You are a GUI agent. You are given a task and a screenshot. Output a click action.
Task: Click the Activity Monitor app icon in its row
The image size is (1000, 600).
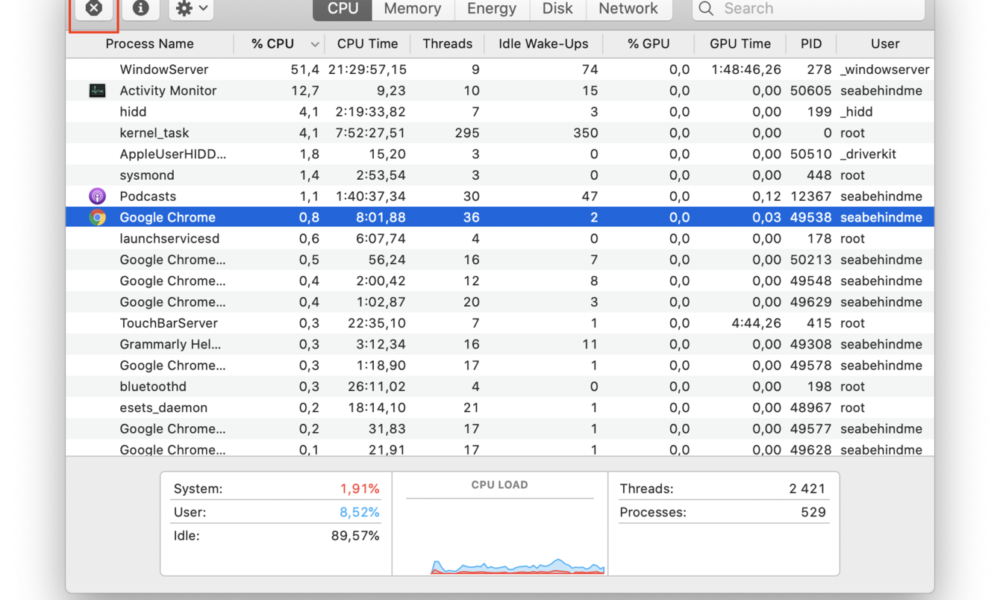(x=96, y=90)
